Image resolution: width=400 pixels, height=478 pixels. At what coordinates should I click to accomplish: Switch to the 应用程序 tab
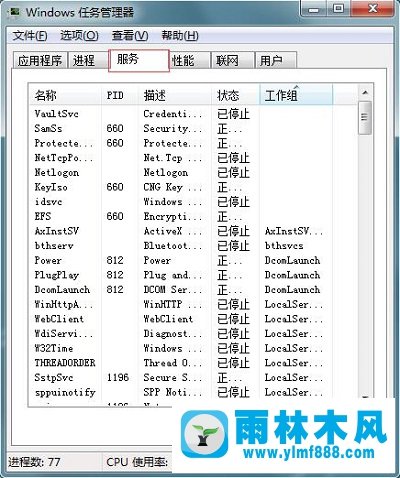tap(40, 60)
